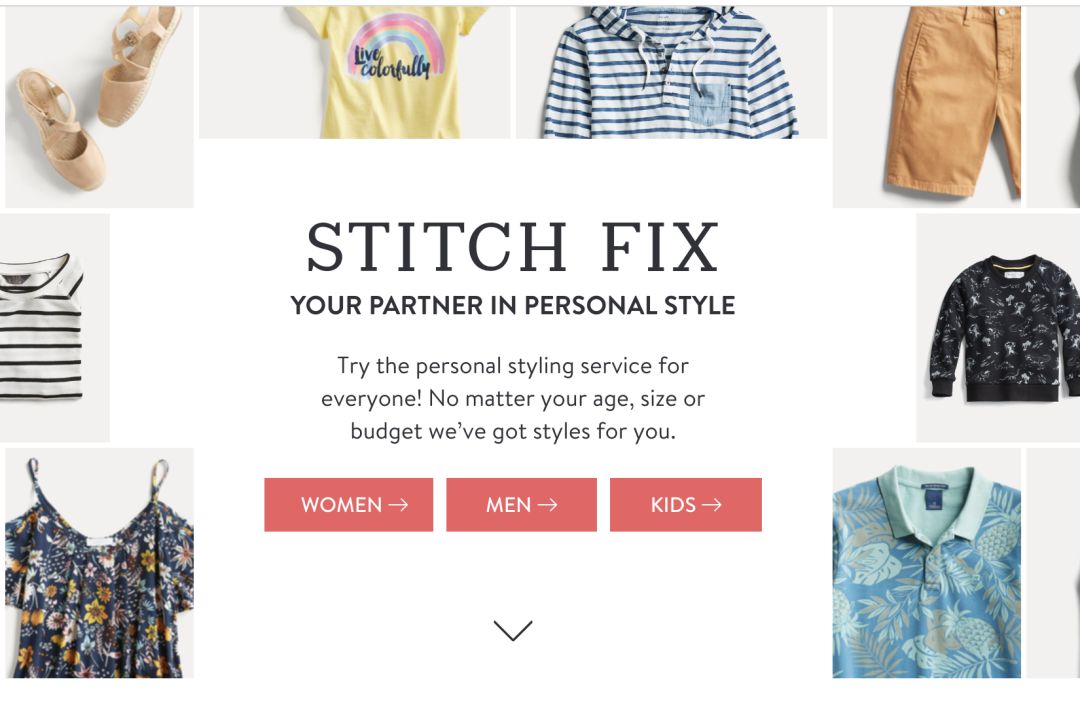Image resolution: width=1080 pixels, height=711 pixels.
Task: Open the blue striped hoodie image
Action: 672,72
